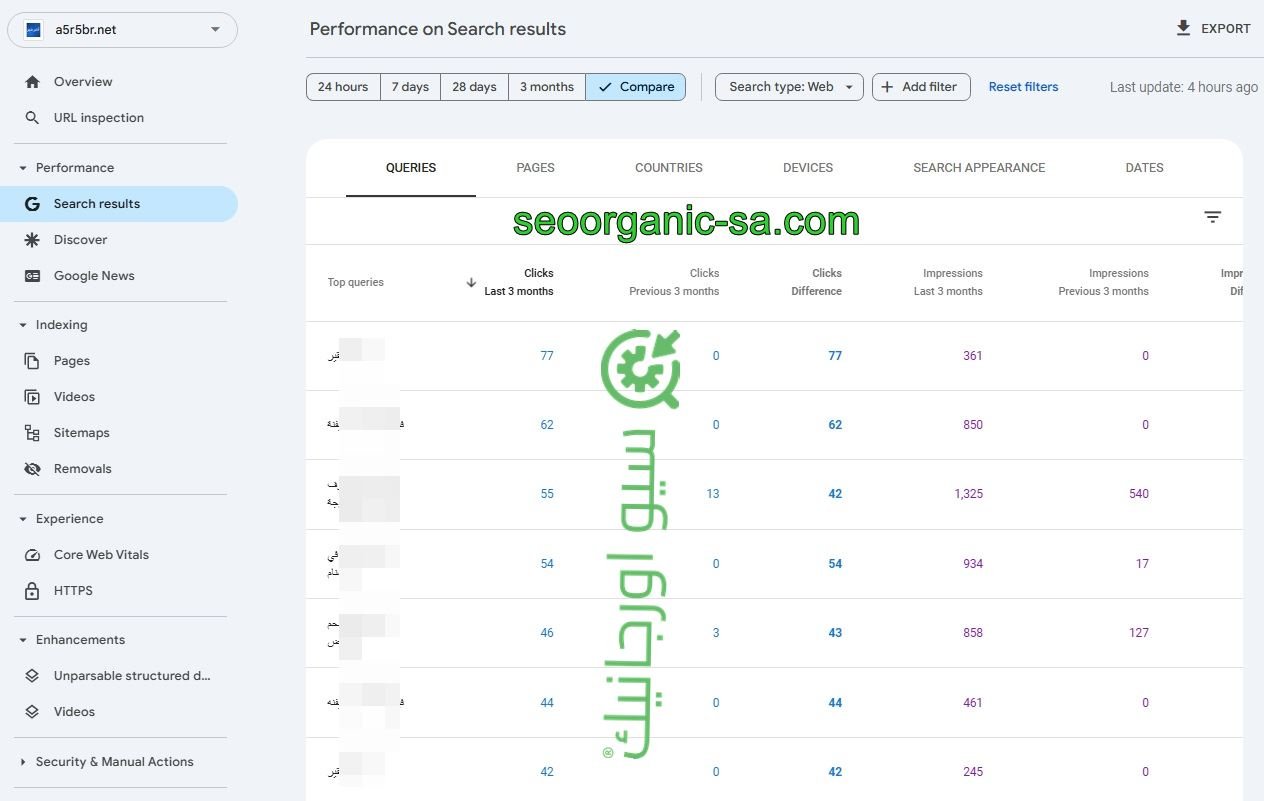Click the table filter rows icon
This screenshot has height=801, width=1264.
[x=1213, y=217]
